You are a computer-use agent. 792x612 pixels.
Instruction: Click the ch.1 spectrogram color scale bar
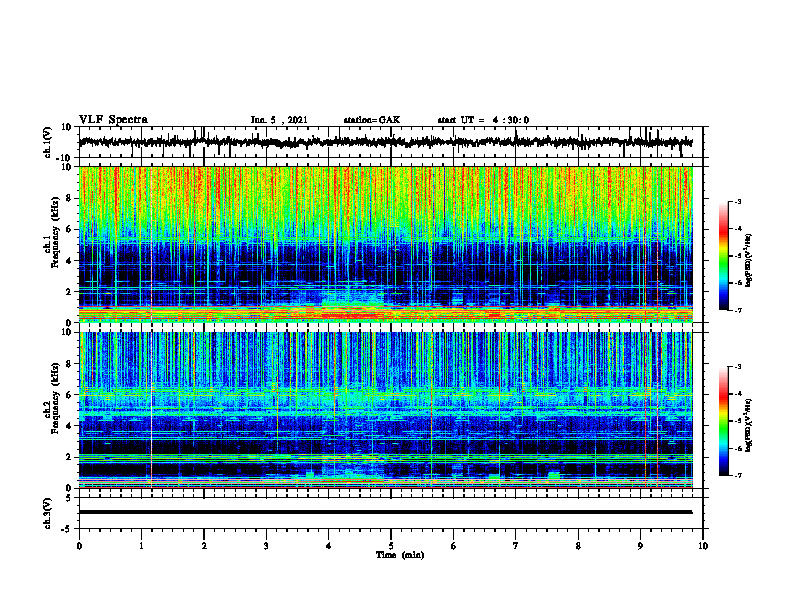click(x=723, y=256)
